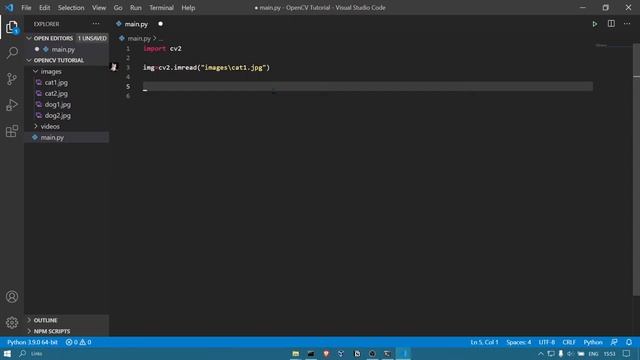The image size is (640, 360).
Task: Open the Manage gear icon
Action: click(12, 323)
